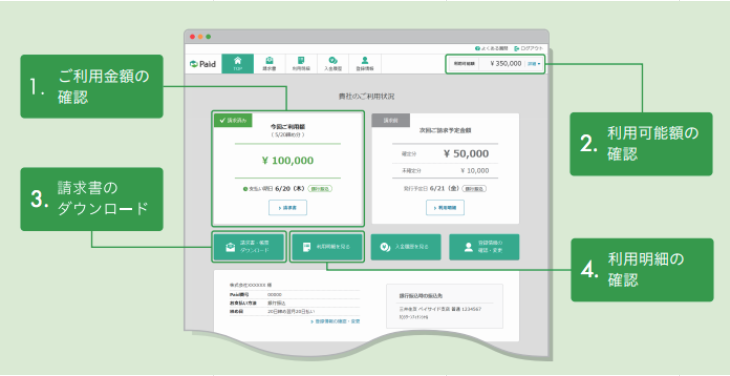Click the 貴社のご利用状況 heading
The height and width of the screenshot is (376, 730).
pyautogui.click(x=366, y=96)
